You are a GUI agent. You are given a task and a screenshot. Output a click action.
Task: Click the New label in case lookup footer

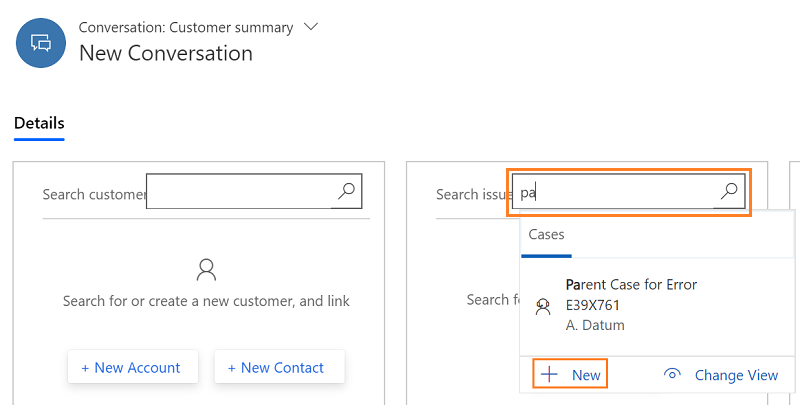coord(586,375)
